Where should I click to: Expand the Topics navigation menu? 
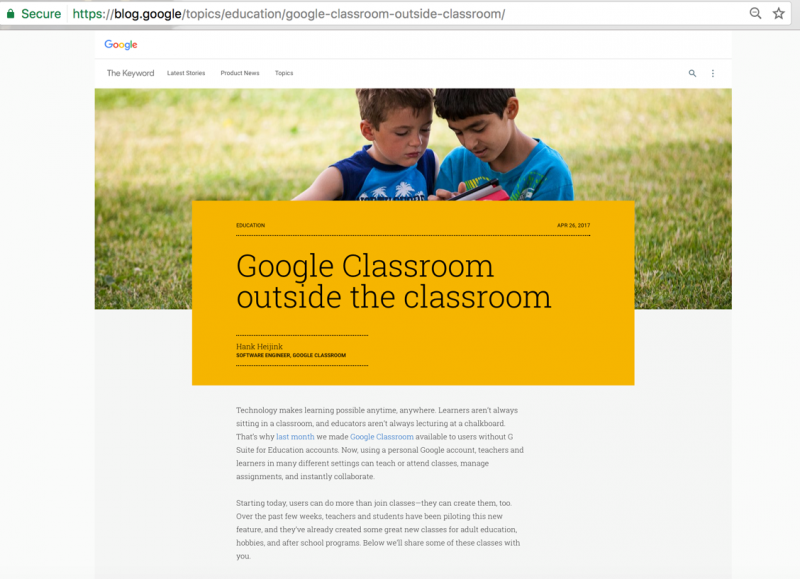pyautogui.click(x=284, y=73)
